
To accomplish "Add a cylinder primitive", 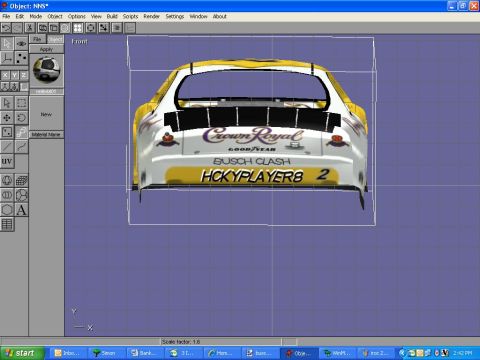I will pyautogui.click(x=7, y=195).
